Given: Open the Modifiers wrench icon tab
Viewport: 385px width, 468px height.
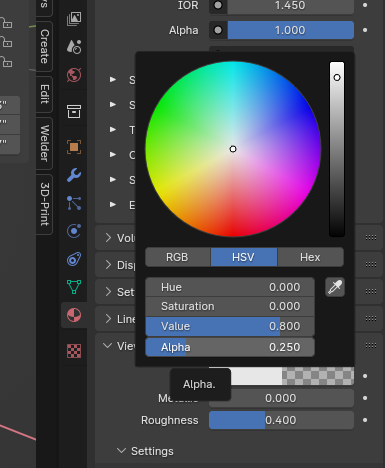Looking at the screenshot, I should pyautogui.click(x=74, y=175).
